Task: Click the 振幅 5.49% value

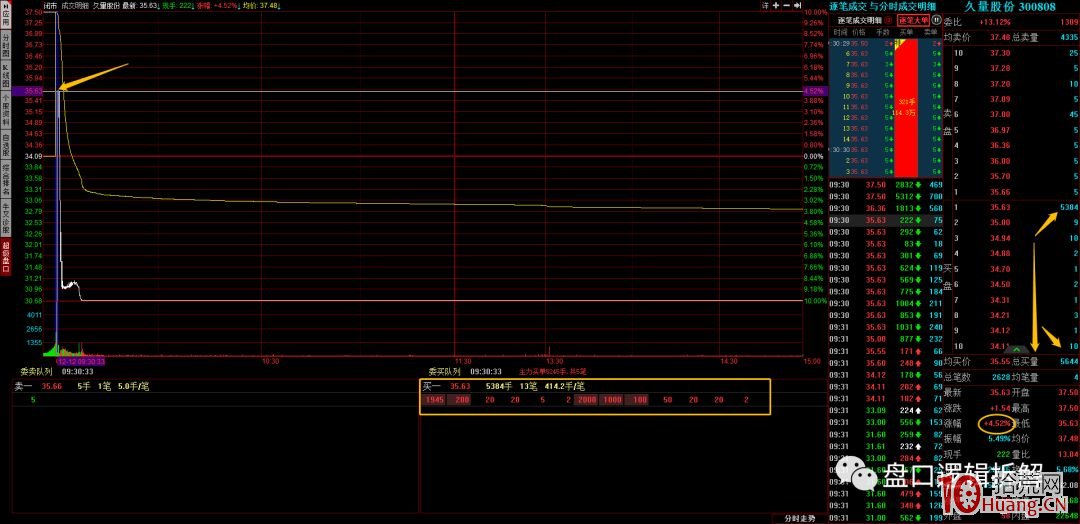Action: click(999, 438)
